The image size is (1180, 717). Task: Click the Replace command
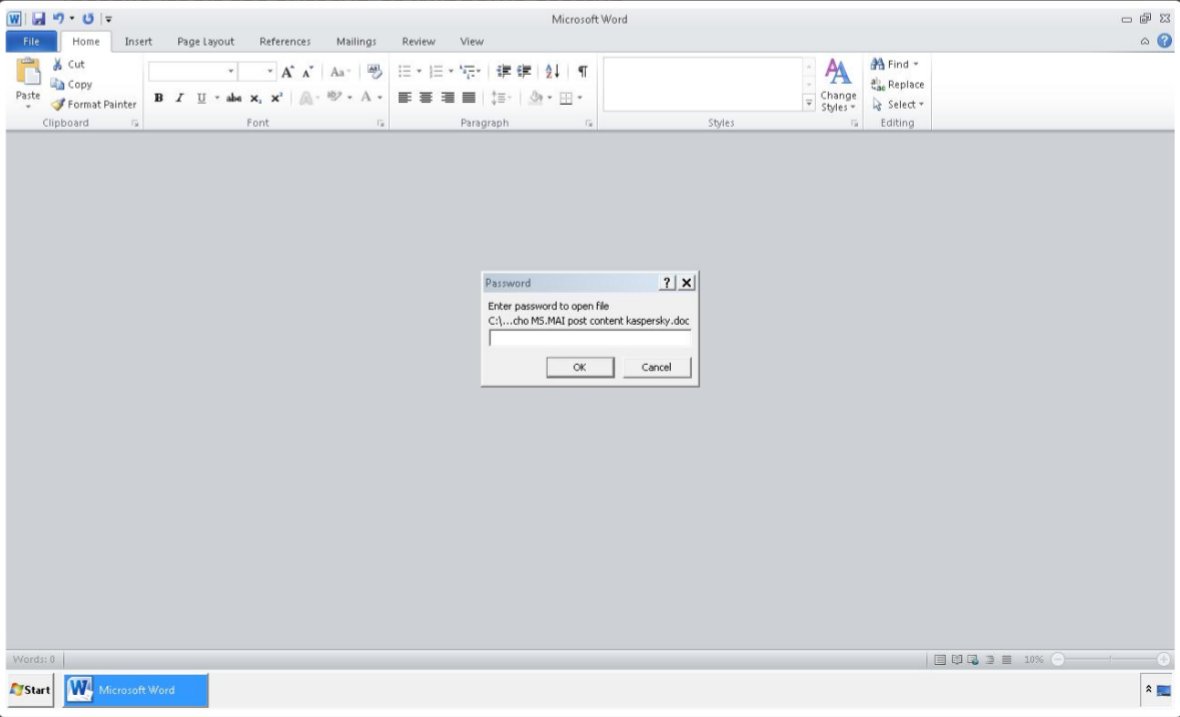tap(897, 84)
